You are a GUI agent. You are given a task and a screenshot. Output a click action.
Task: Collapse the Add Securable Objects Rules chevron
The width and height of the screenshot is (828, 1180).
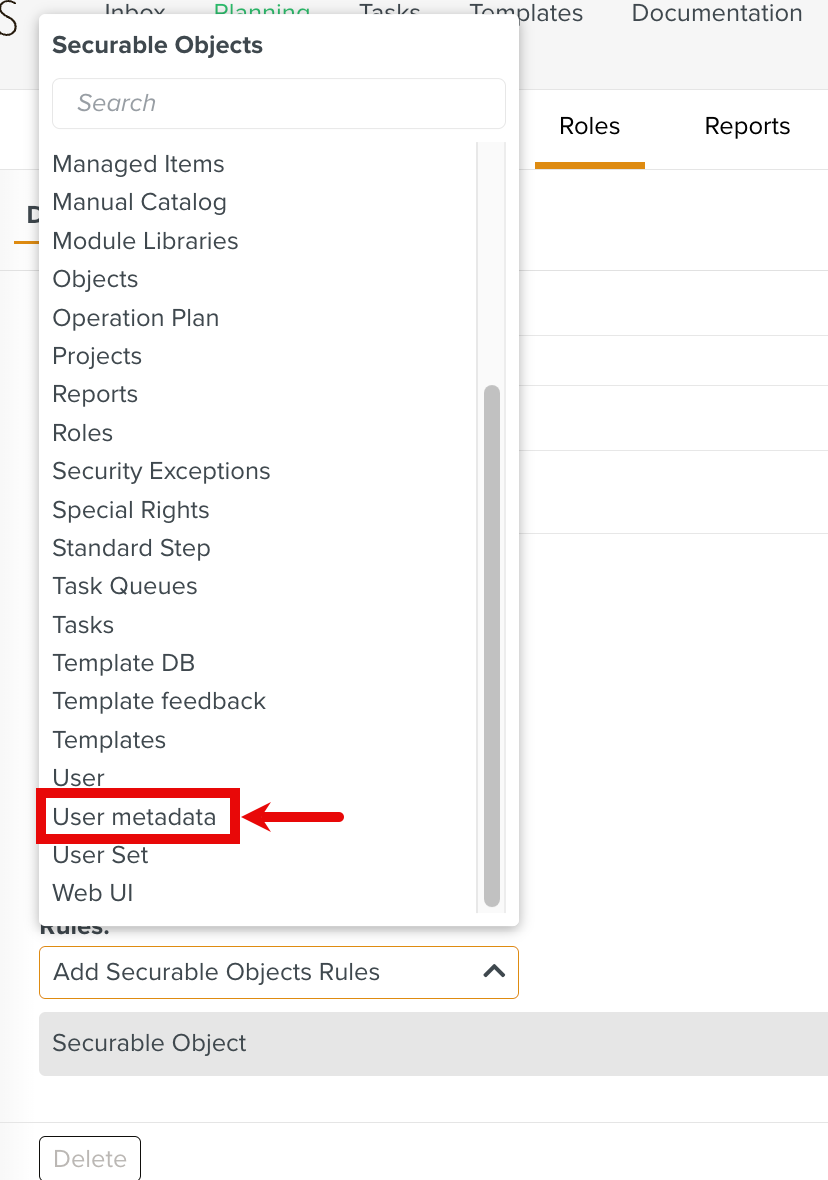coord(493,971)
